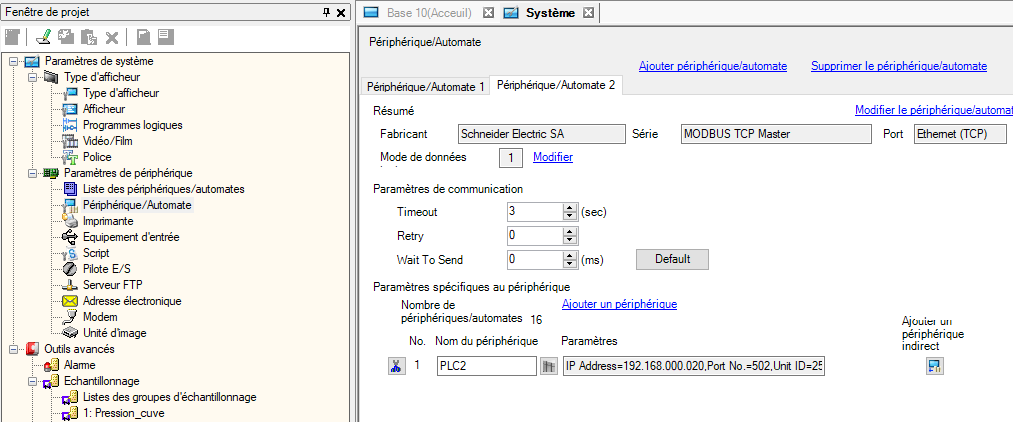The image size is (1013, 422).
Task: Select 1: Pression_cuve sampling group
Action: [x=123, y=413]
